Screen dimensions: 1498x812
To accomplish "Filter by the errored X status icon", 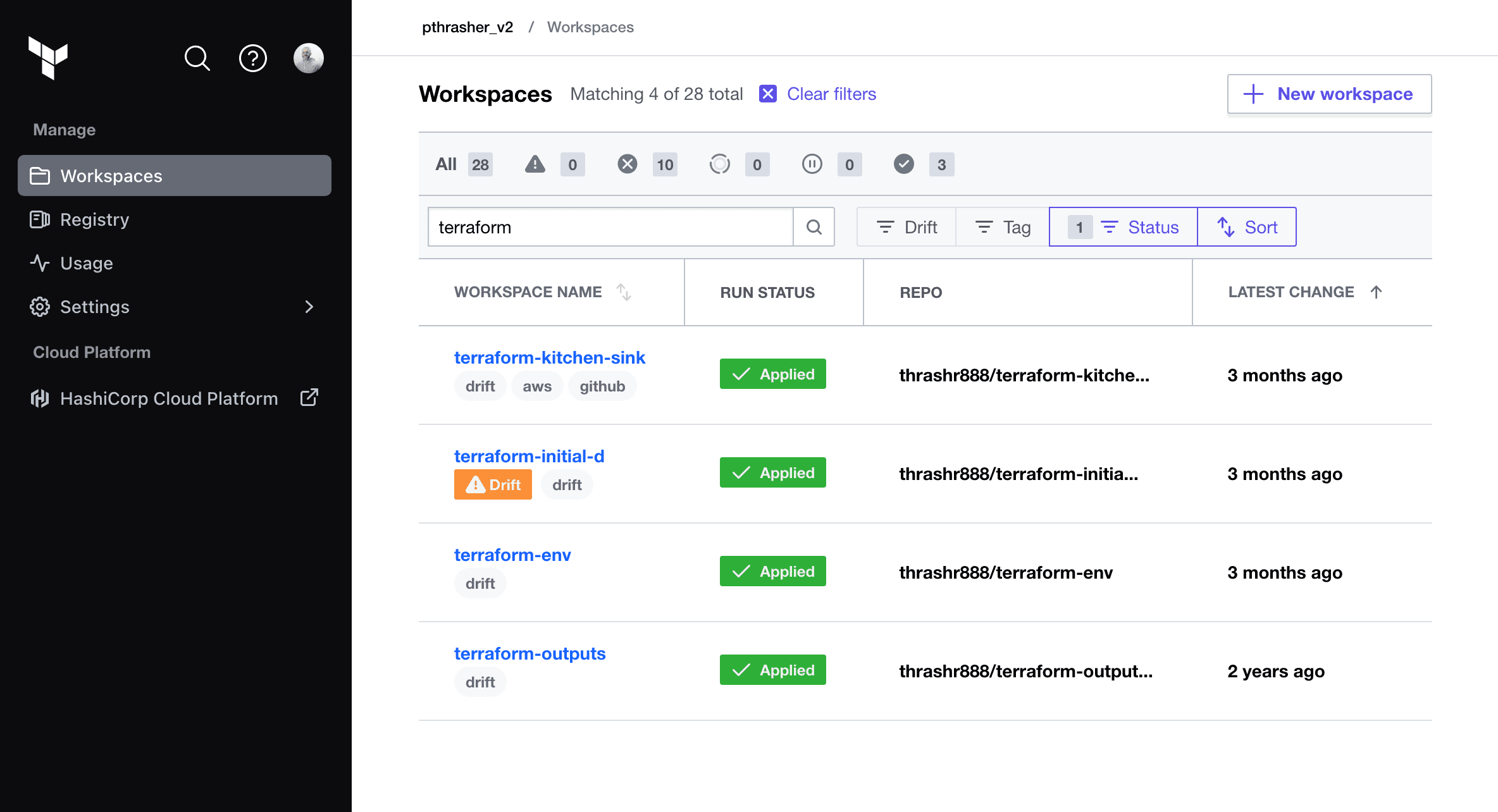I will 627,164.
